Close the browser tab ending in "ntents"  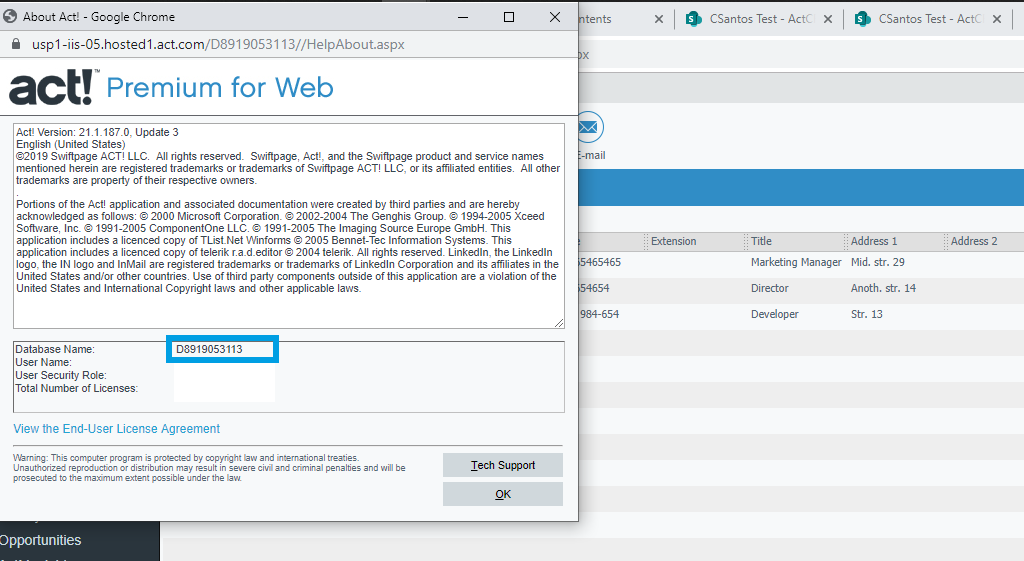click(x=658, y=19)
